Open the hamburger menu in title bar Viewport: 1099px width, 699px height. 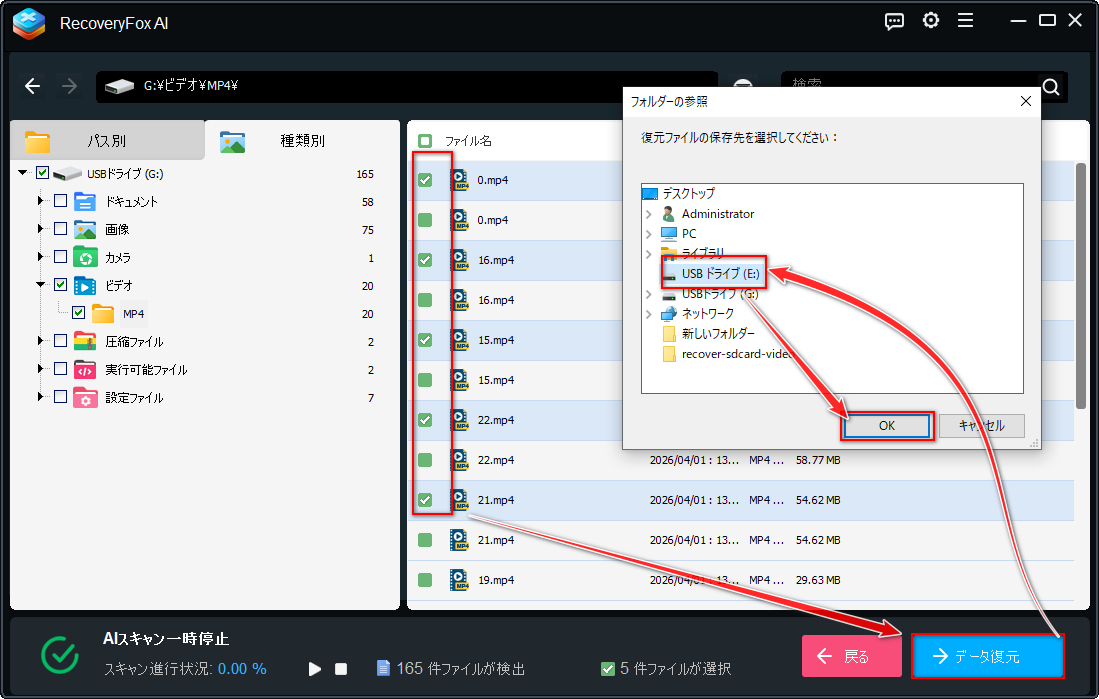(965, 21)
